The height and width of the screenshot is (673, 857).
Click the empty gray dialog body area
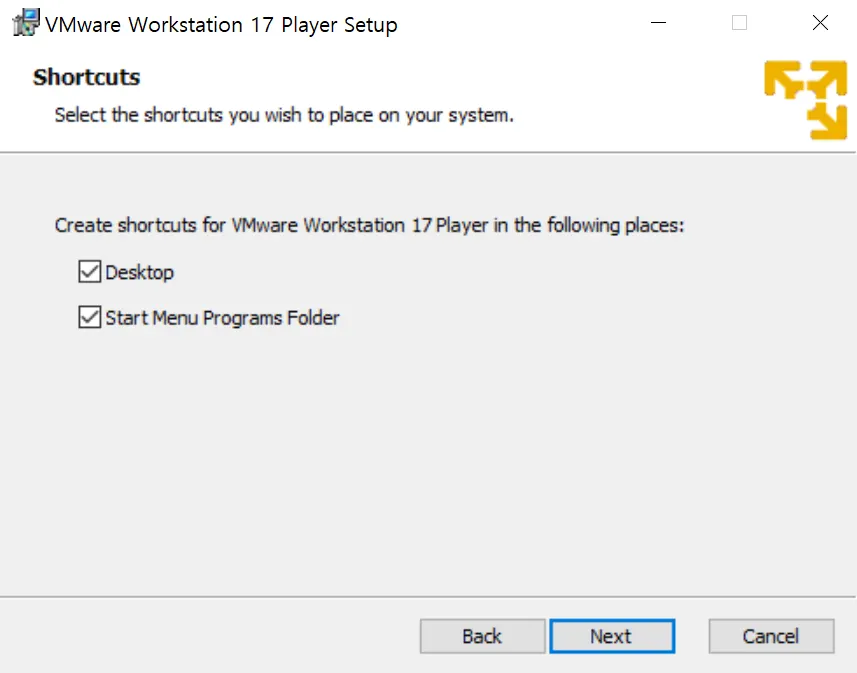pos(428,460)
